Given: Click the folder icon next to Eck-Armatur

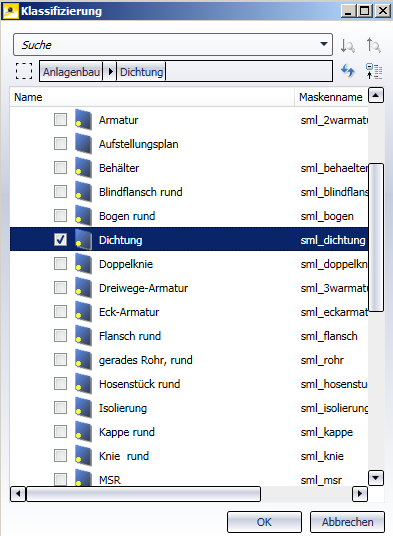Looking at the screenshot, I should (x=84, y=312).
